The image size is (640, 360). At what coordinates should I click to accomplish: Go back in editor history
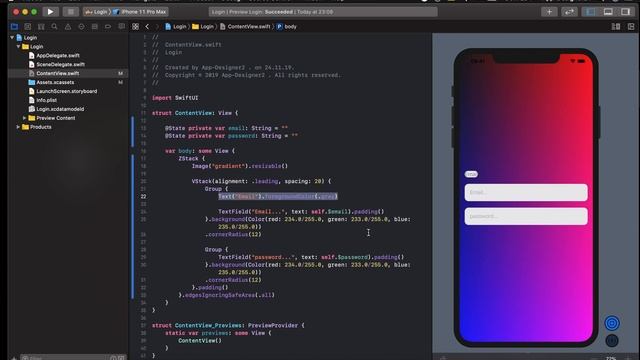coord(147,27)
